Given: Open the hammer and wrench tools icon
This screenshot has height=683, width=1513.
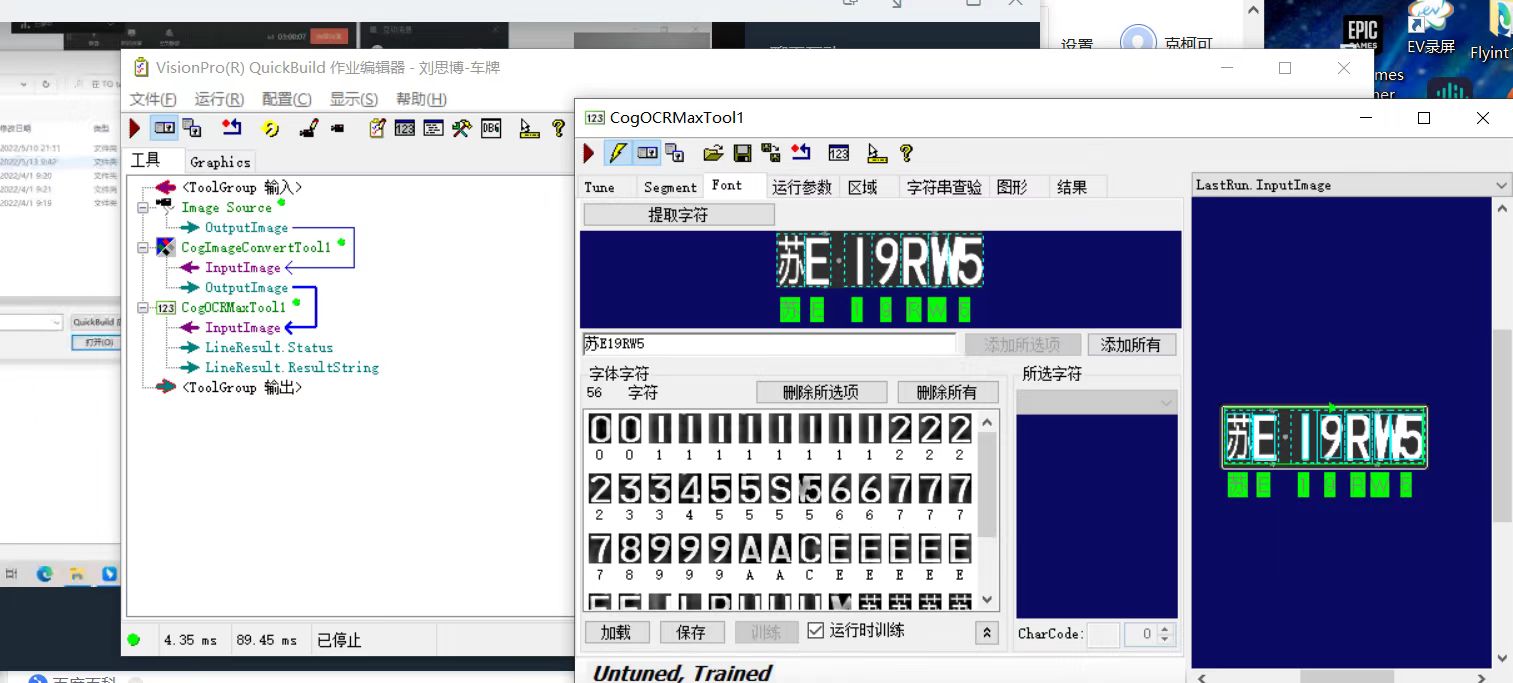Looking at the screenshot, I should pyautogui.click(x=461, y=128).
